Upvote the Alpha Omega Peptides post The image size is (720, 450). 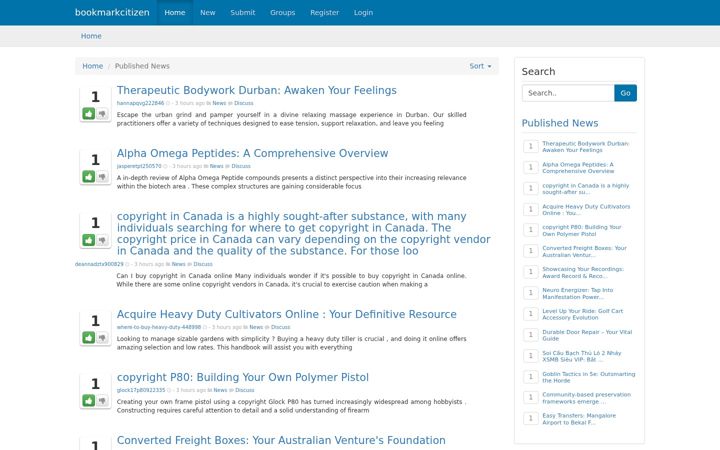(x=89, y=176)
